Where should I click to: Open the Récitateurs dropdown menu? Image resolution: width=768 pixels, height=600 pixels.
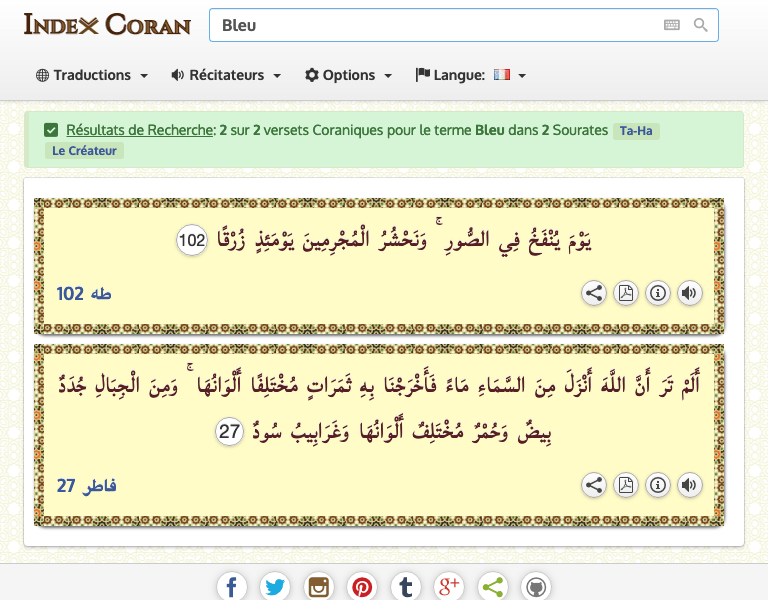pos(226,75)
